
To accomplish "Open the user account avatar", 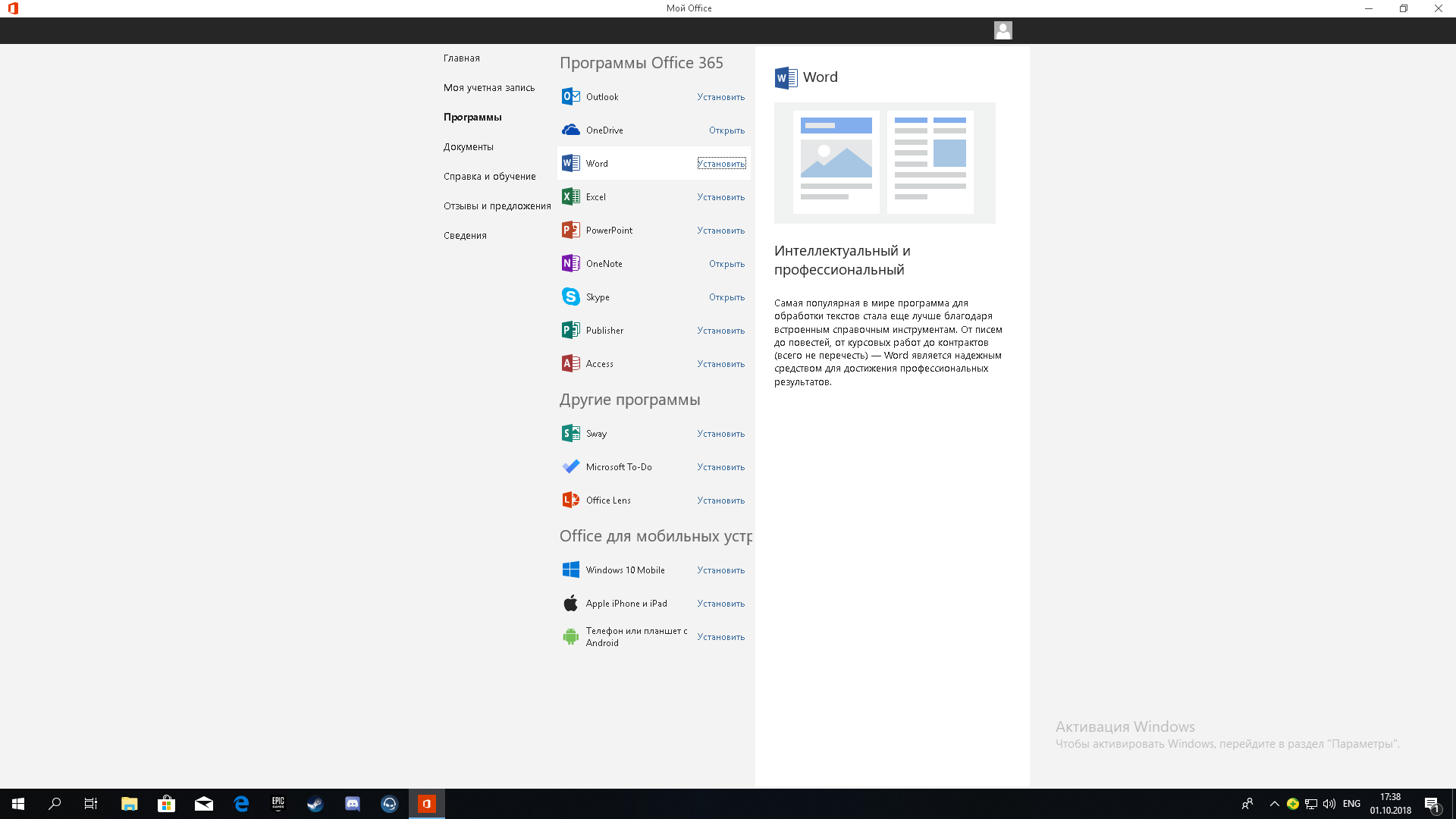I will coord(1003,30).
